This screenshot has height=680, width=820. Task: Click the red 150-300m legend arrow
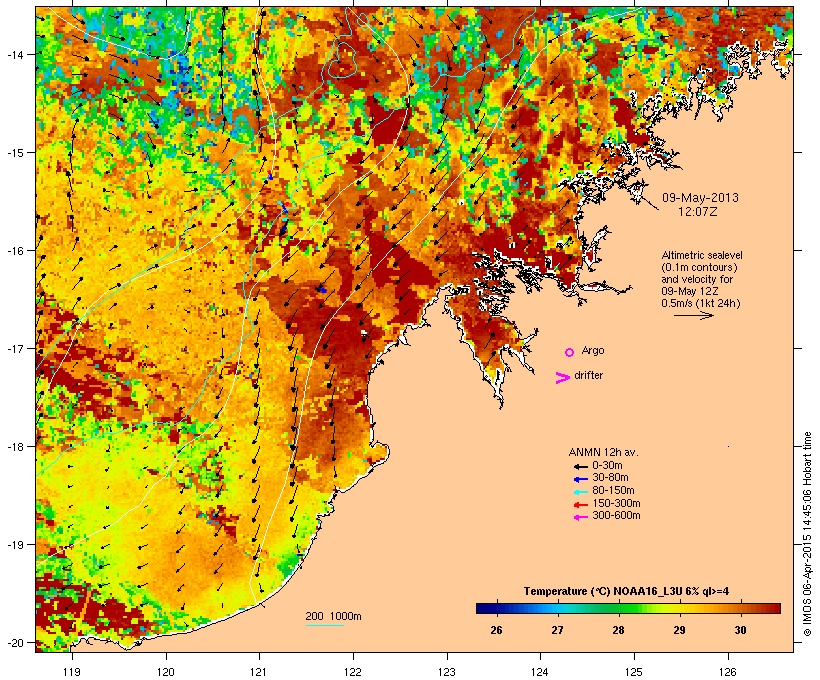pyautogui.click(x=580, y=505)
